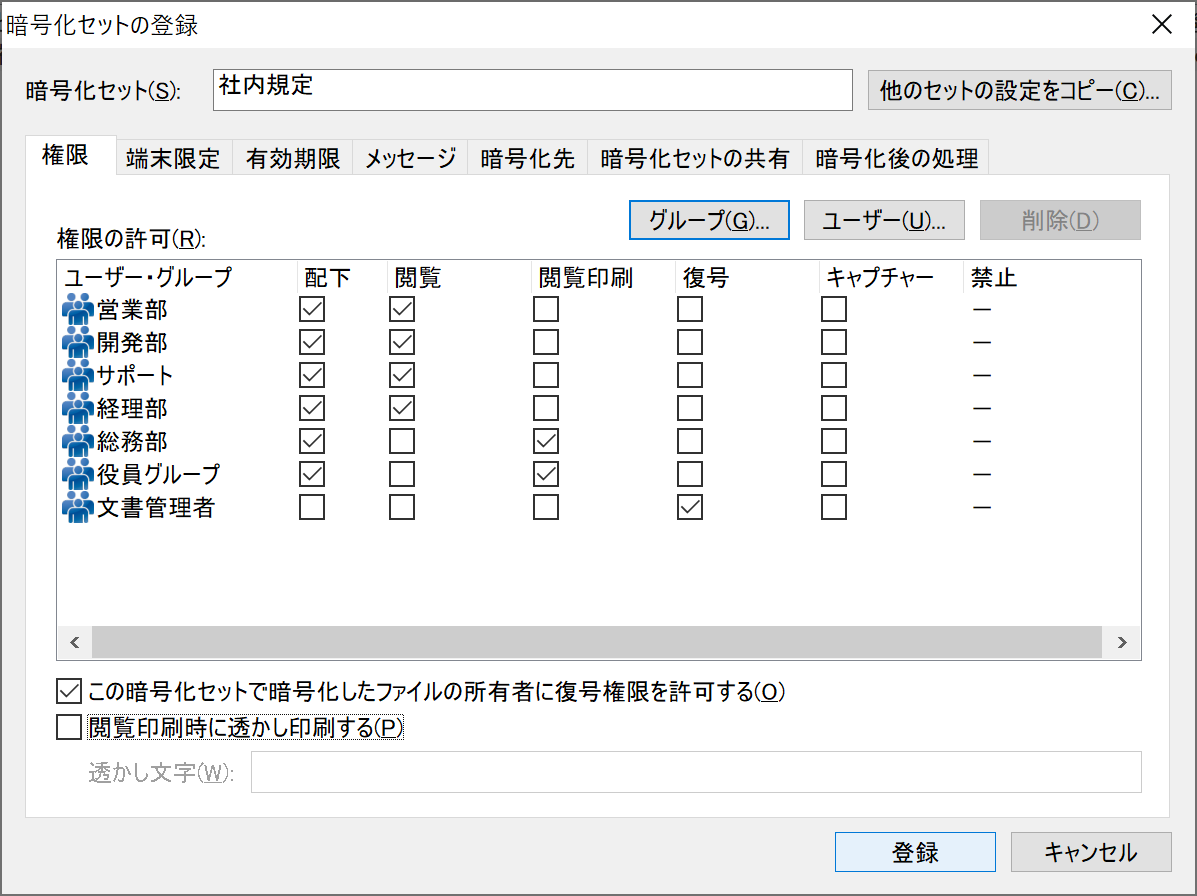This screenshot has height=896, width=1197.
Task: Click the right arrow of horizontal scrollbar
Action: (1122, 642)
